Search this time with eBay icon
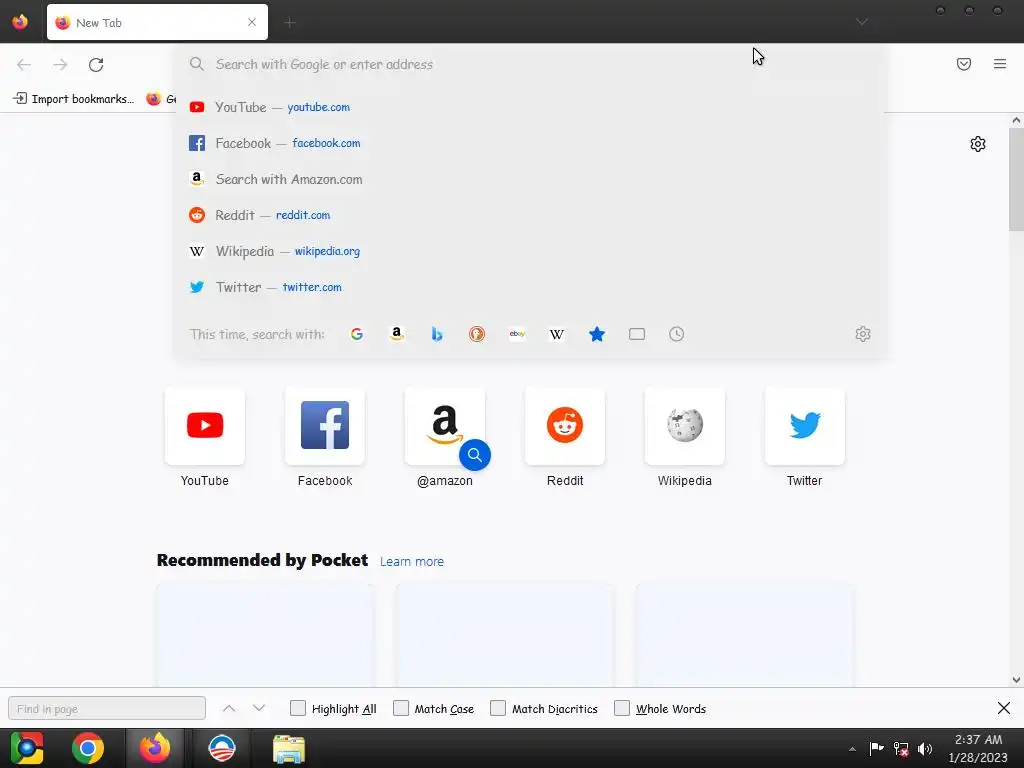Screen dimensions: 1024x768 pyautogui.click(x=517, y=334)
